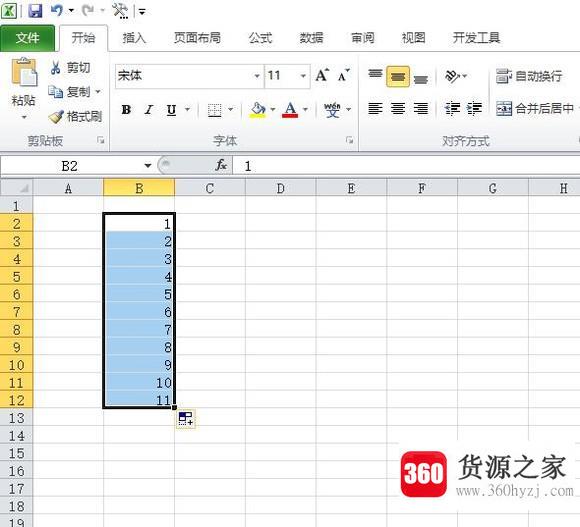The height and width of the screenshot is (527, 580).
Task: Select the cell containing 10 in column B
Action: tap(139, 383)
